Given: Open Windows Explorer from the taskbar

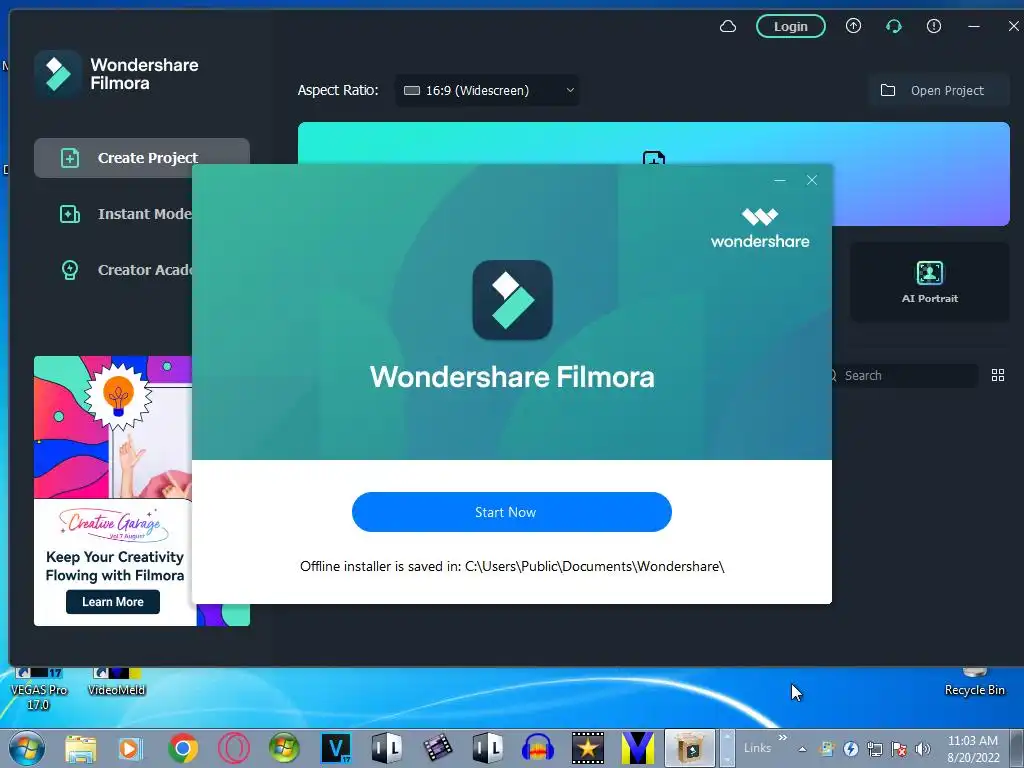Looking at the screenshot, I should (x=80, y=748).
